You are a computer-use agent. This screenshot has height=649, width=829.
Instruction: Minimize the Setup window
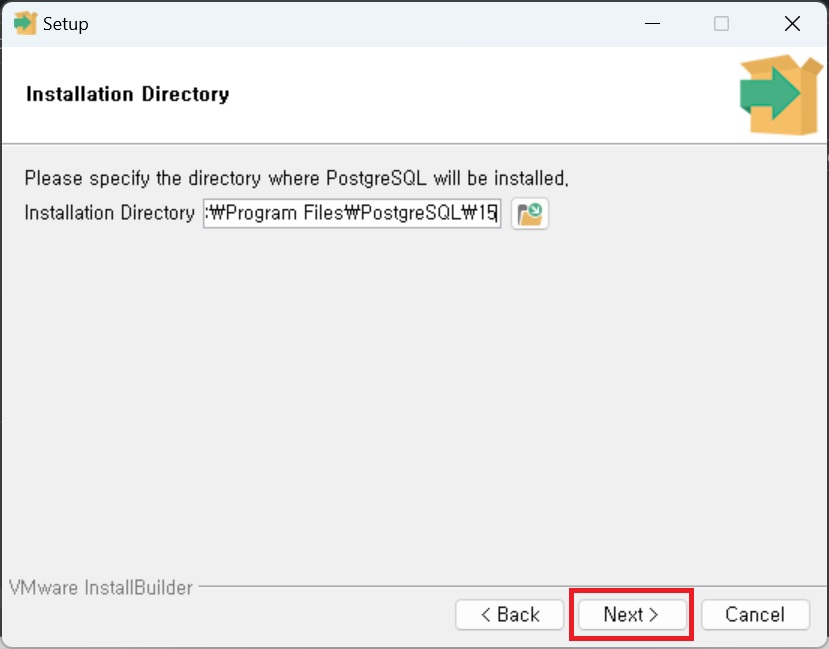click(652, 24)
